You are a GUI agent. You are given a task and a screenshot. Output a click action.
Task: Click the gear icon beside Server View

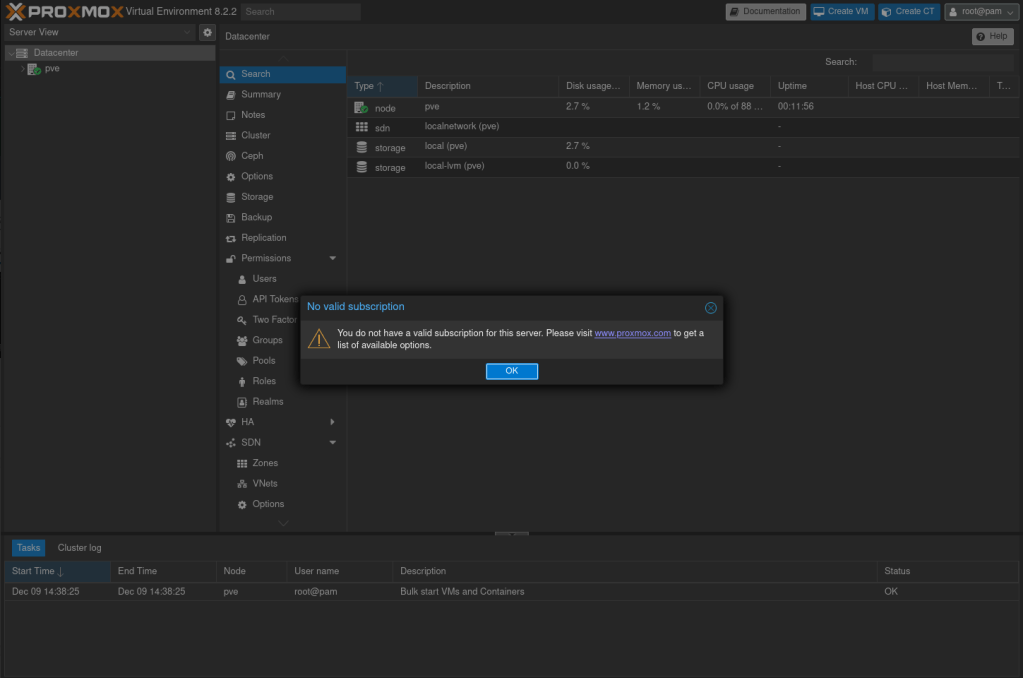click(207, 32)
